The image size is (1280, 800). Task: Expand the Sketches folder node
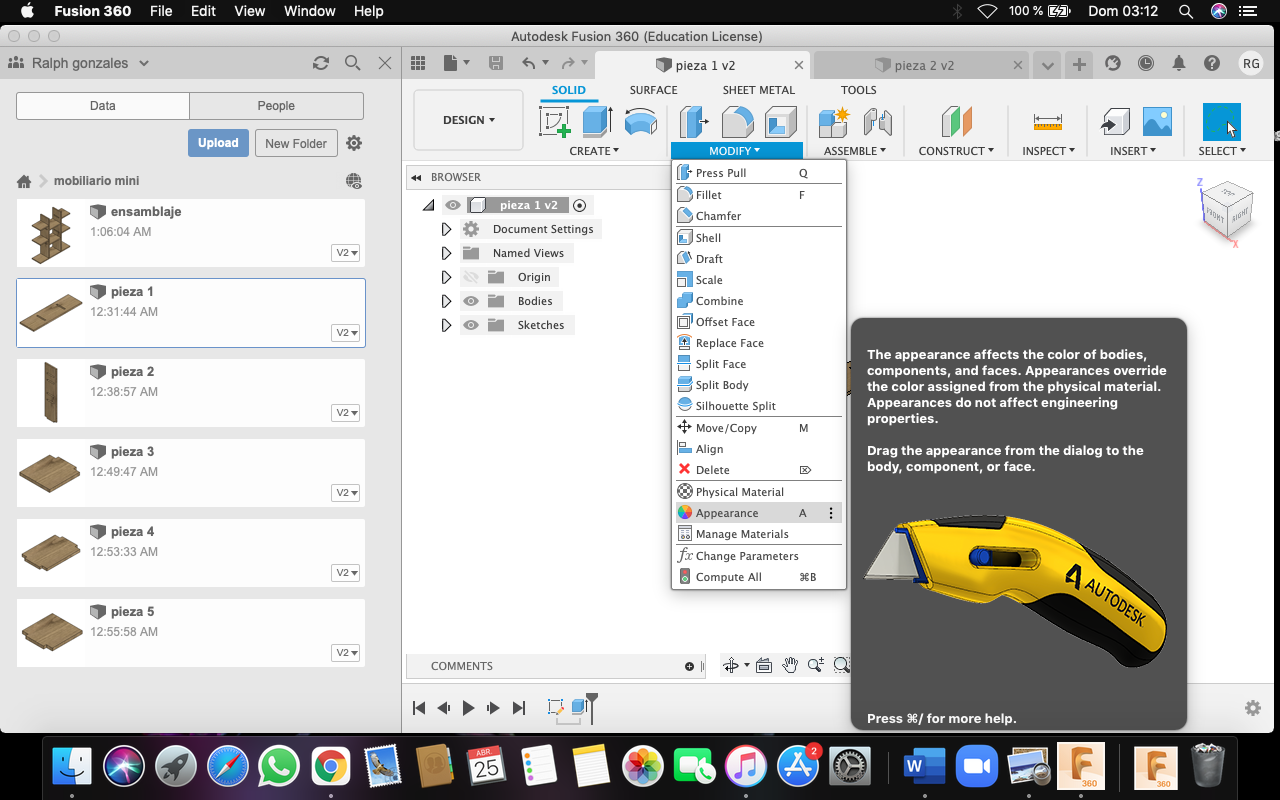click(446, 325)
